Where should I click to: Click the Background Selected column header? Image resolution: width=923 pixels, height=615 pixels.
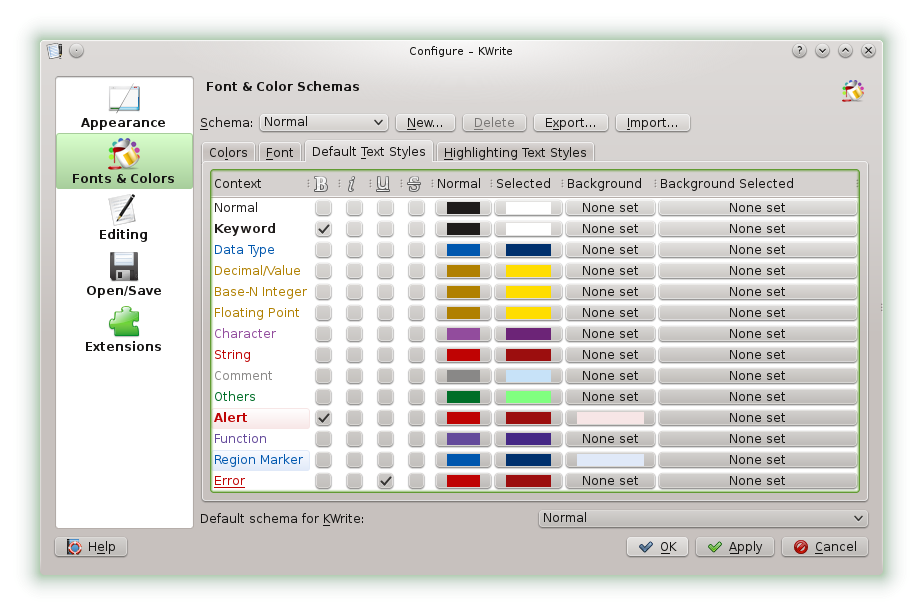click(x=756, y=184)
